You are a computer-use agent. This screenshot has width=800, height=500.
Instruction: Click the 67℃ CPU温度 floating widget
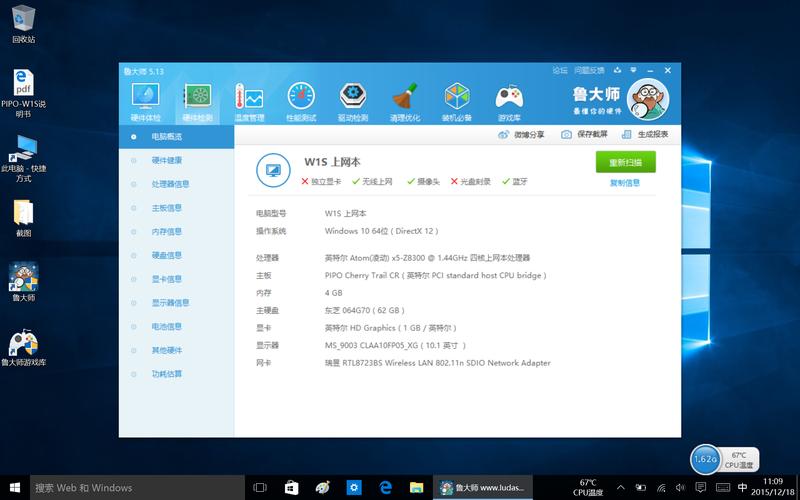pyautogui.click(x=739, y=460)
